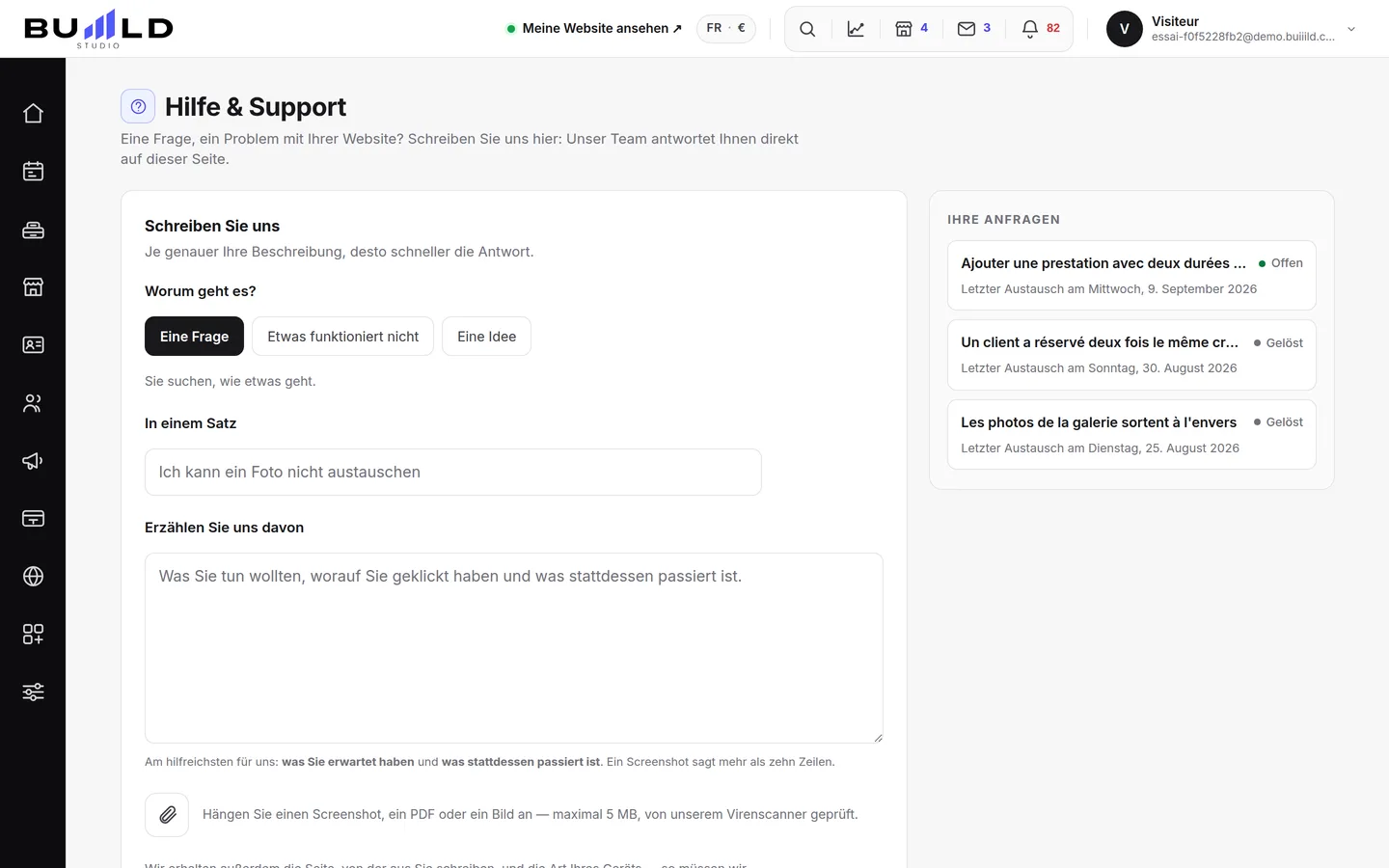Open shop orders icon with badge 4
This screenshot has height=868, width=1389.
click(911, 29)
